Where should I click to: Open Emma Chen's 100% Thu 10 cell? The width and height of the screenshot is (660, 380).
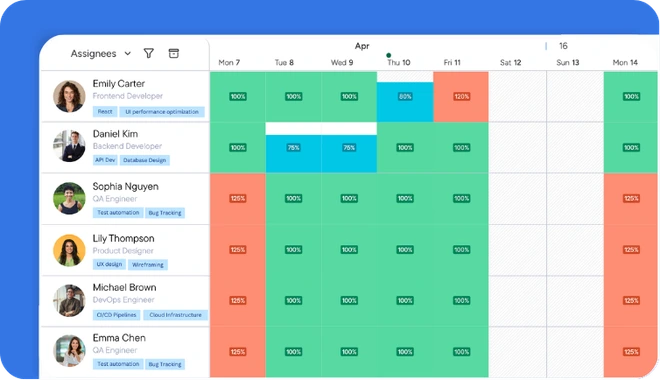click(405, 352)
